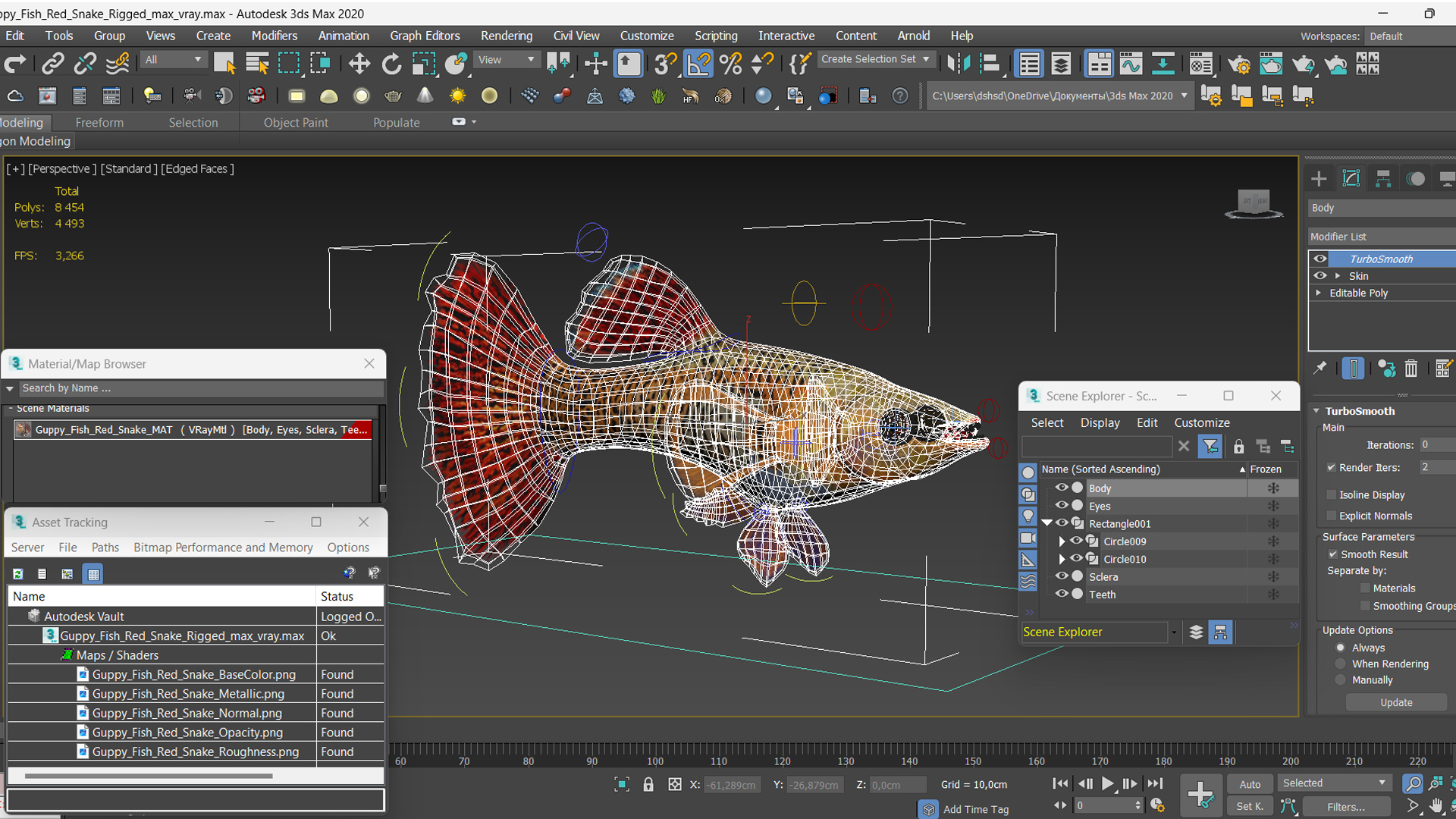Go to the start frame
This screenshot has width=1456, height=819.
click(1061, 783)
